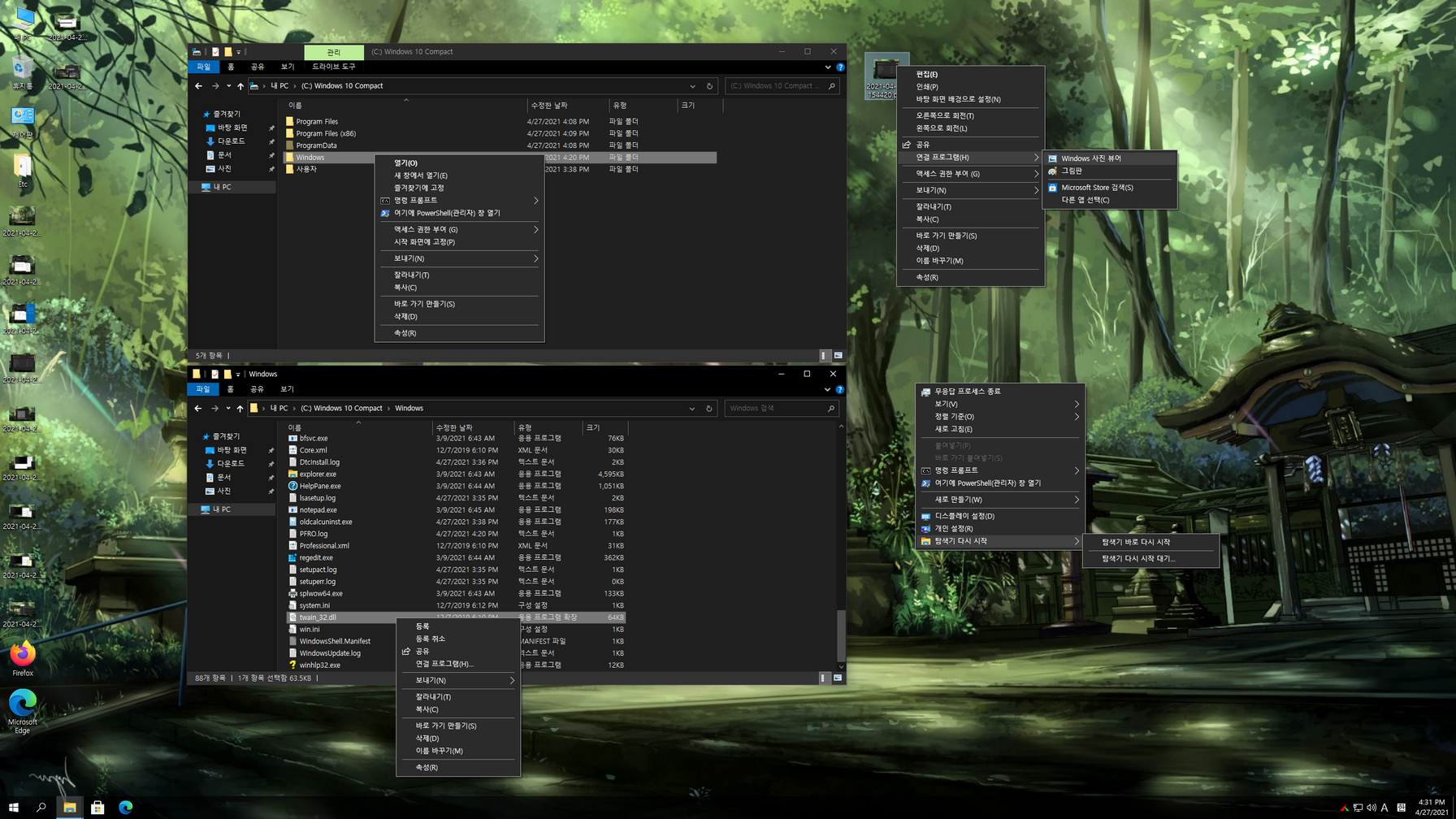Click 바탕 화면 in C: drive window sidebar
Viewport: 1456px width, 819px height.
coord(232,128)
